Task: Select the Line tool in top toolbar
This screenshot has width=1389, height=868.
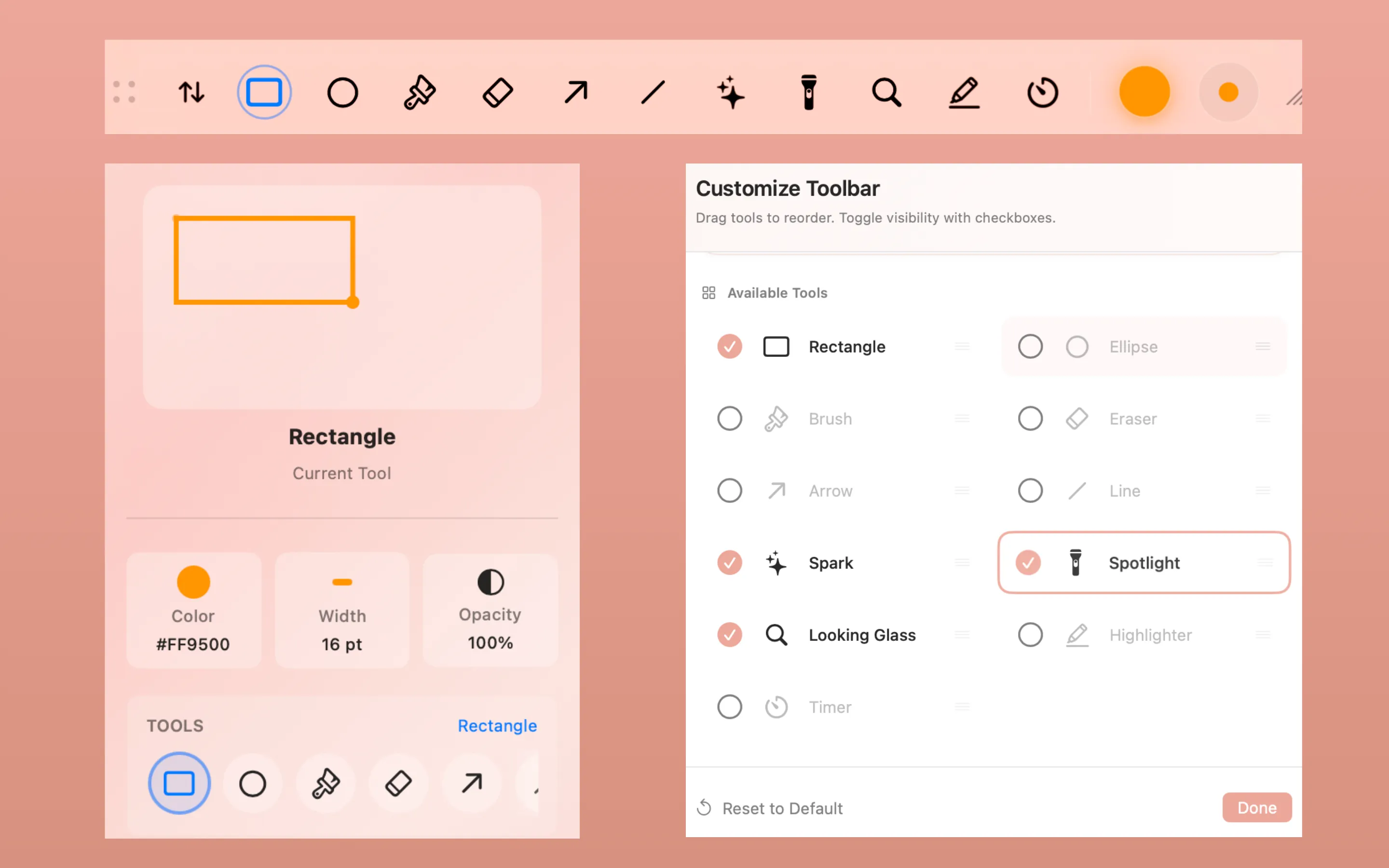Action: (x=653, y=92)
